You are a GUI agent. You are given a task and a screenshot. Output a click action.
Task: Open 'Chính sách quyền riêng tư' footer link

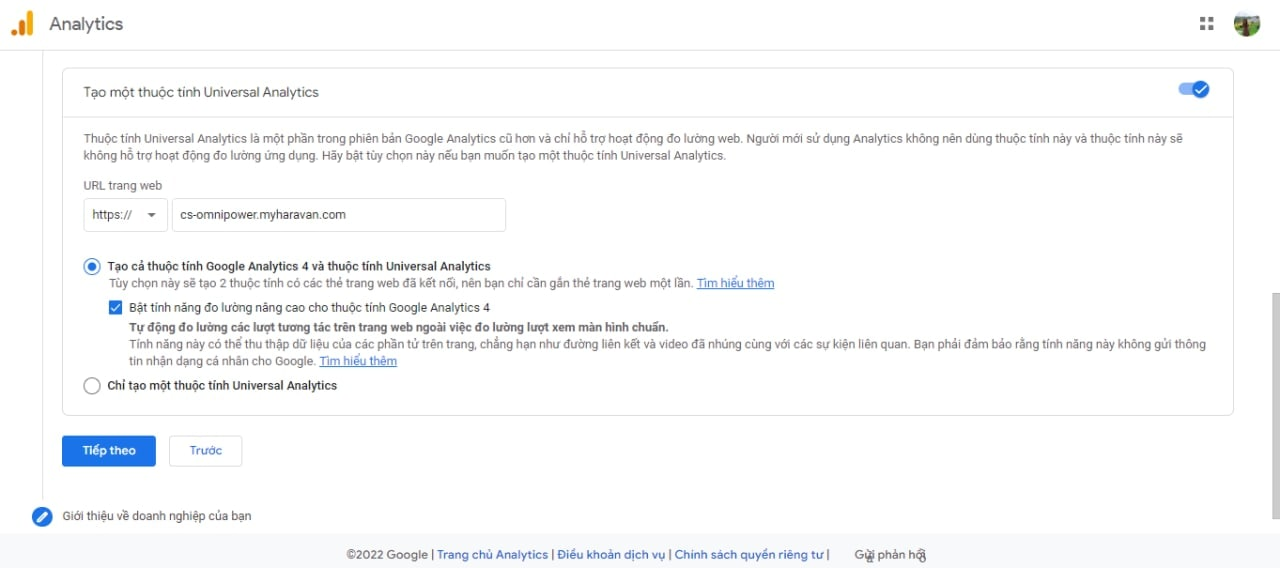(x=749, y=555)
